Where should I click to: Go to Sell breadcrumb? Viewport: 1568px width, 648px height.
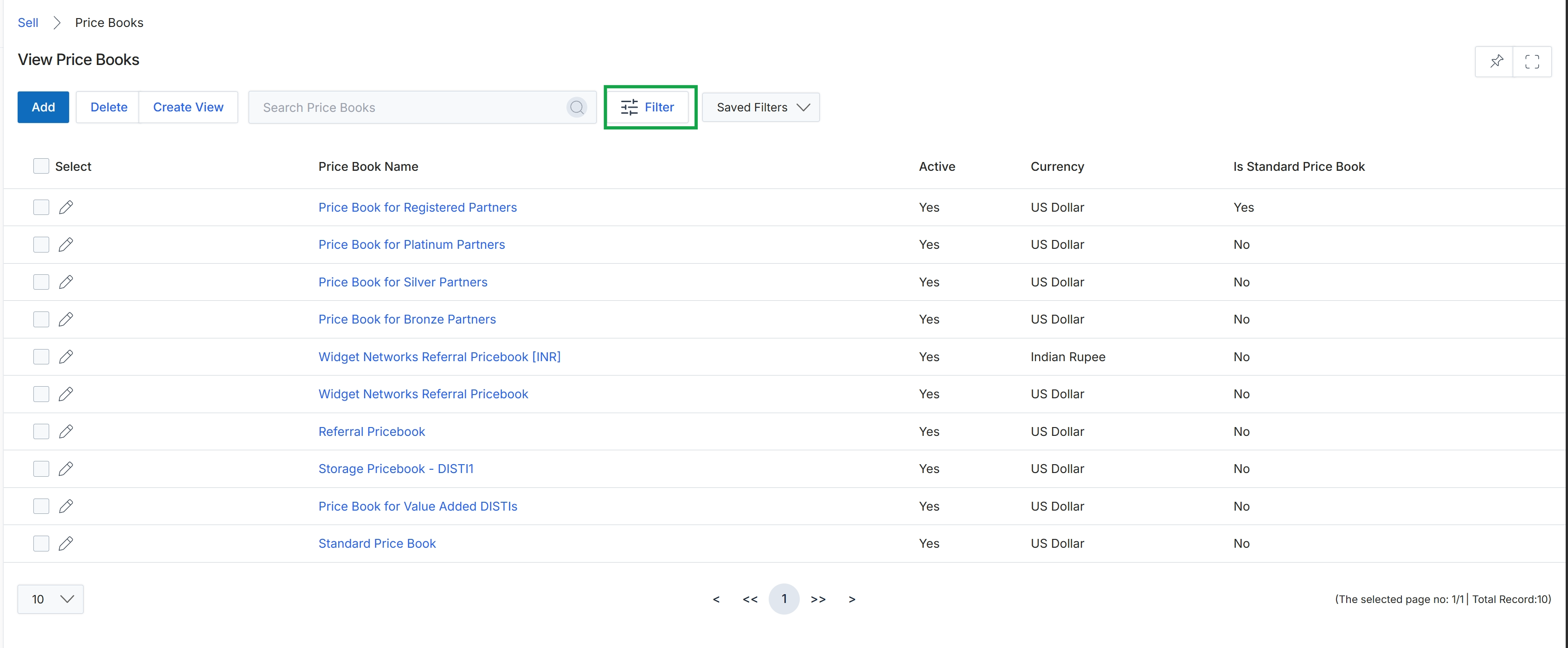click(28, 23)
